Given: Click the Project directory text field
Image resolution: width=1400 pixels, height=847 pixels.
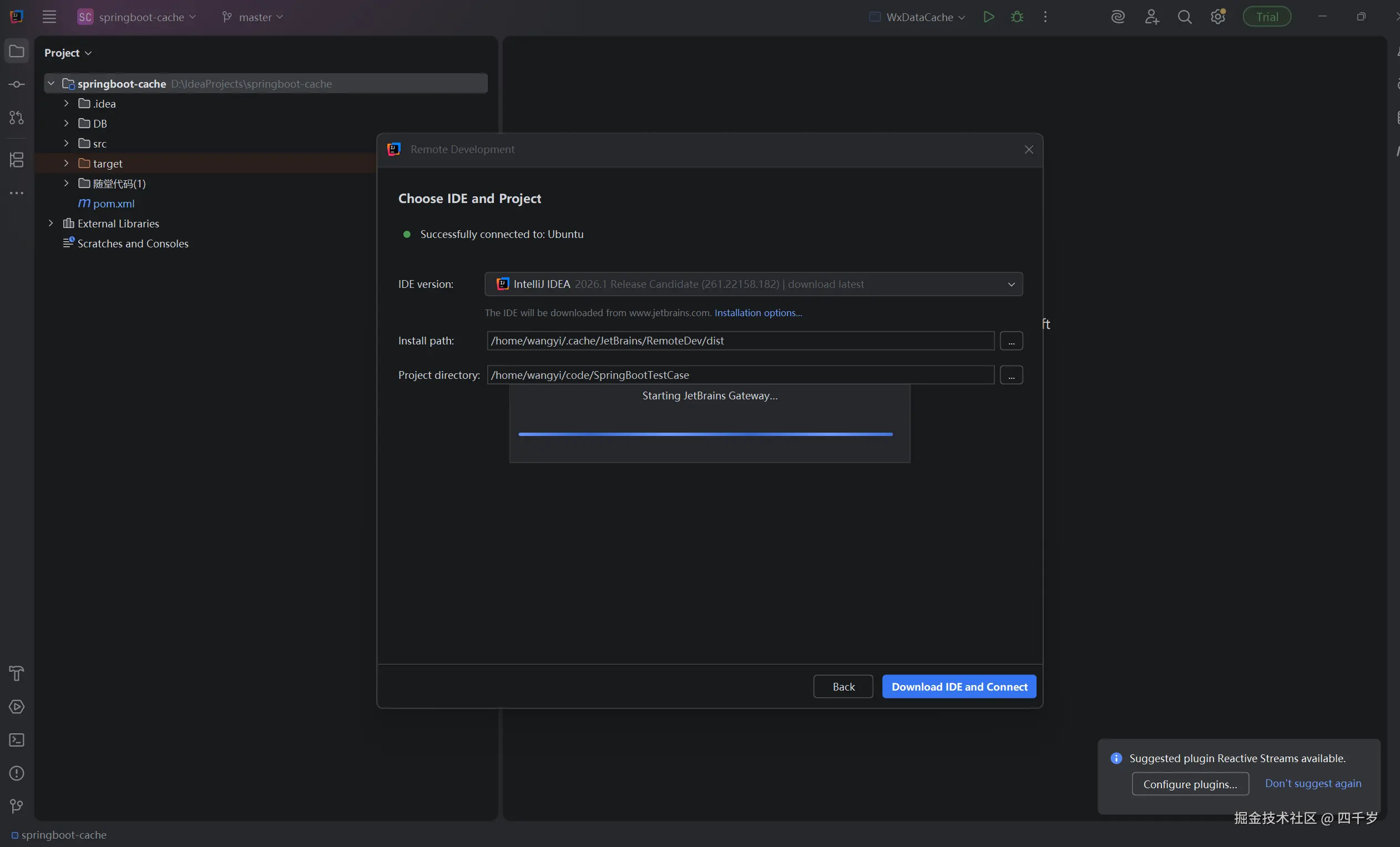Looking at the screenshot, I should coord(740,375).
